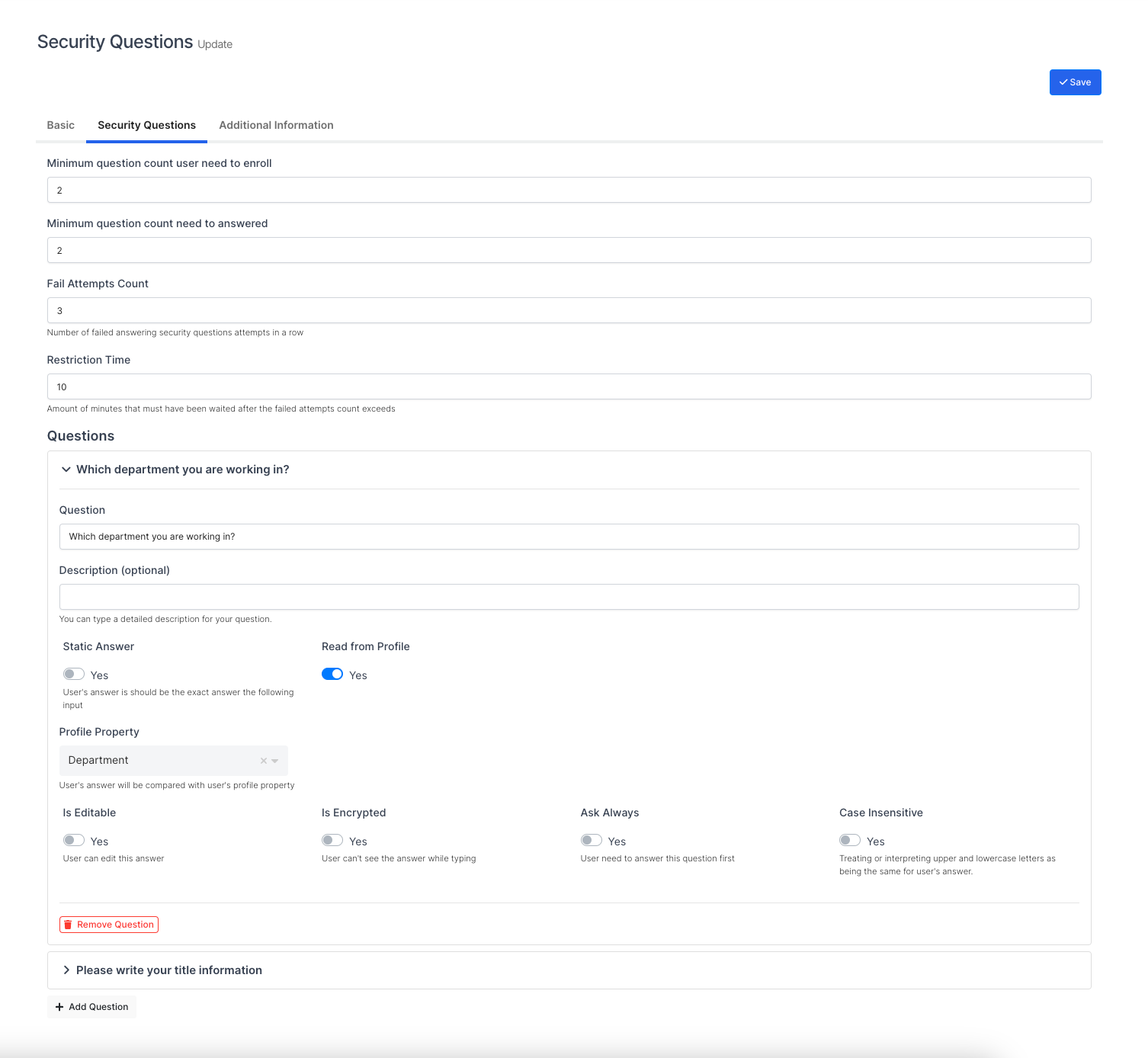Open the Additional Information tab

276,125
